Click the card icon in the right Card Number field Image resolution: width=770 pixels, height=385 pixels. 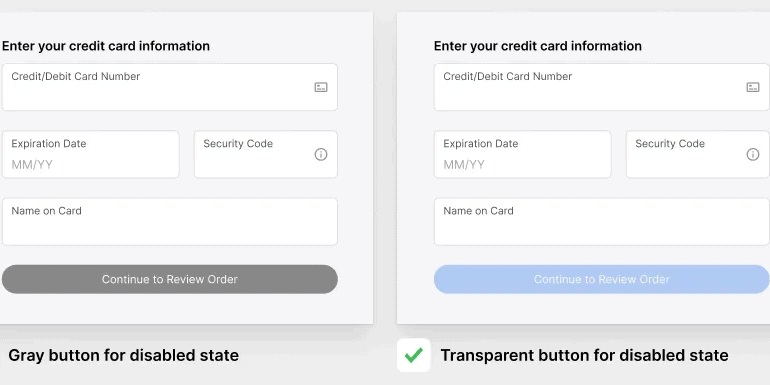pyautogui.click(x=753, y=87)
